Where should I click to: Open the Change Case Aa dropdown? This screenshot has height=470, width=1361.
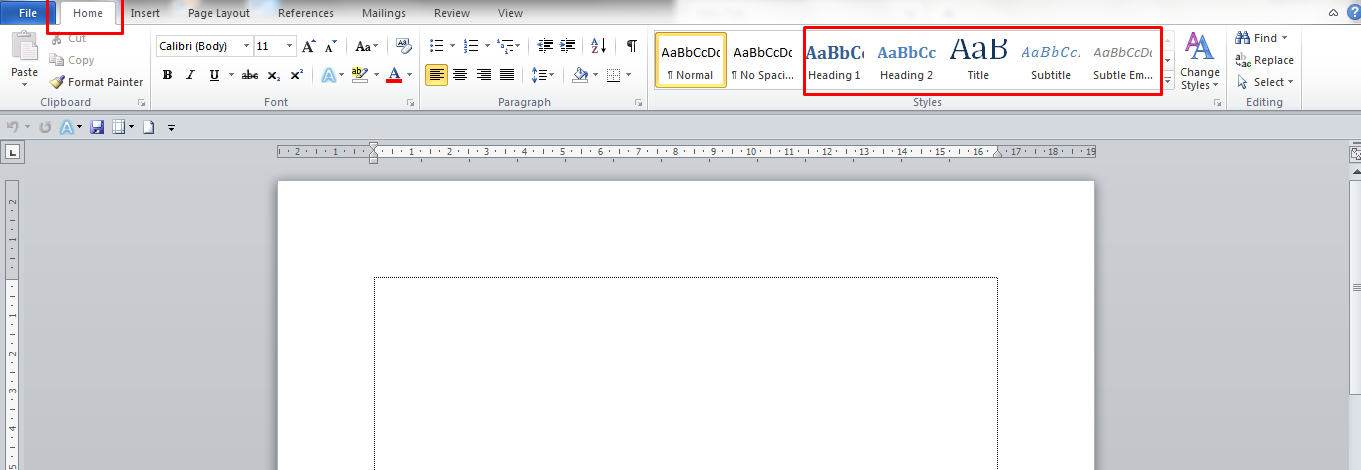pos(367,46)
